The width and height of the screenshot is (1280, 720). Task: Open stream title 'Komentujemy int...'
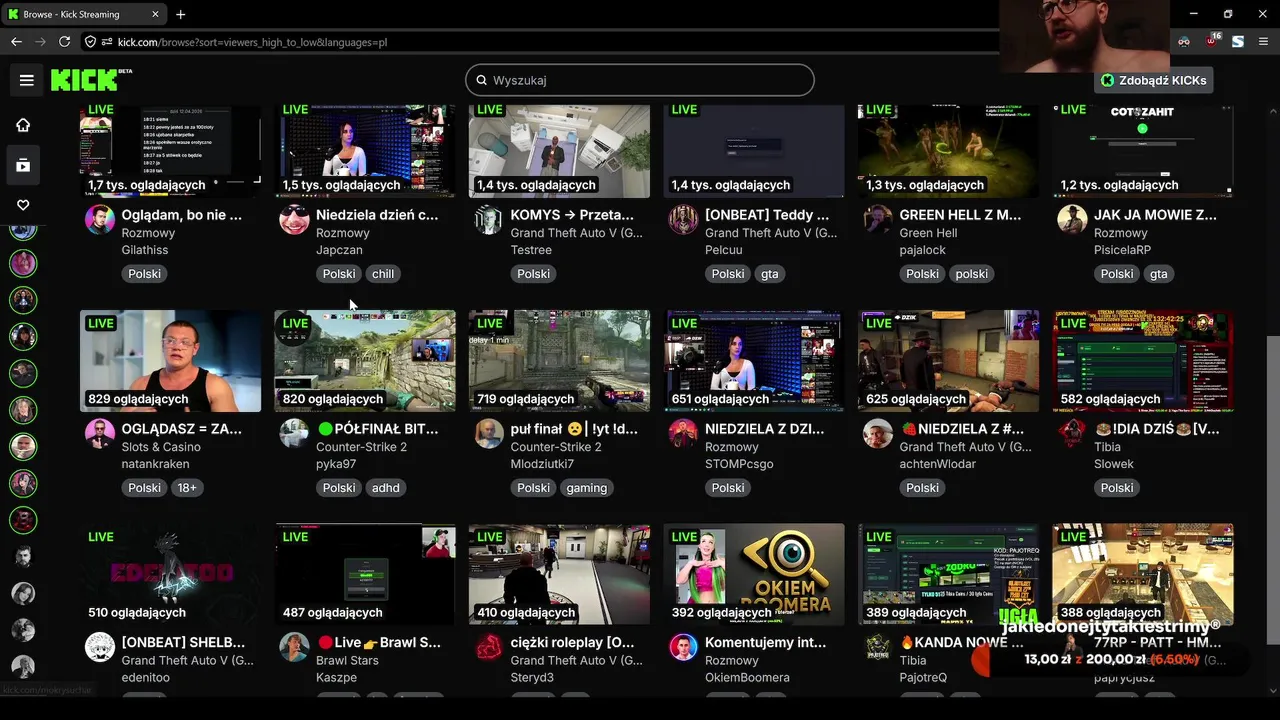(x=766, y=643)
